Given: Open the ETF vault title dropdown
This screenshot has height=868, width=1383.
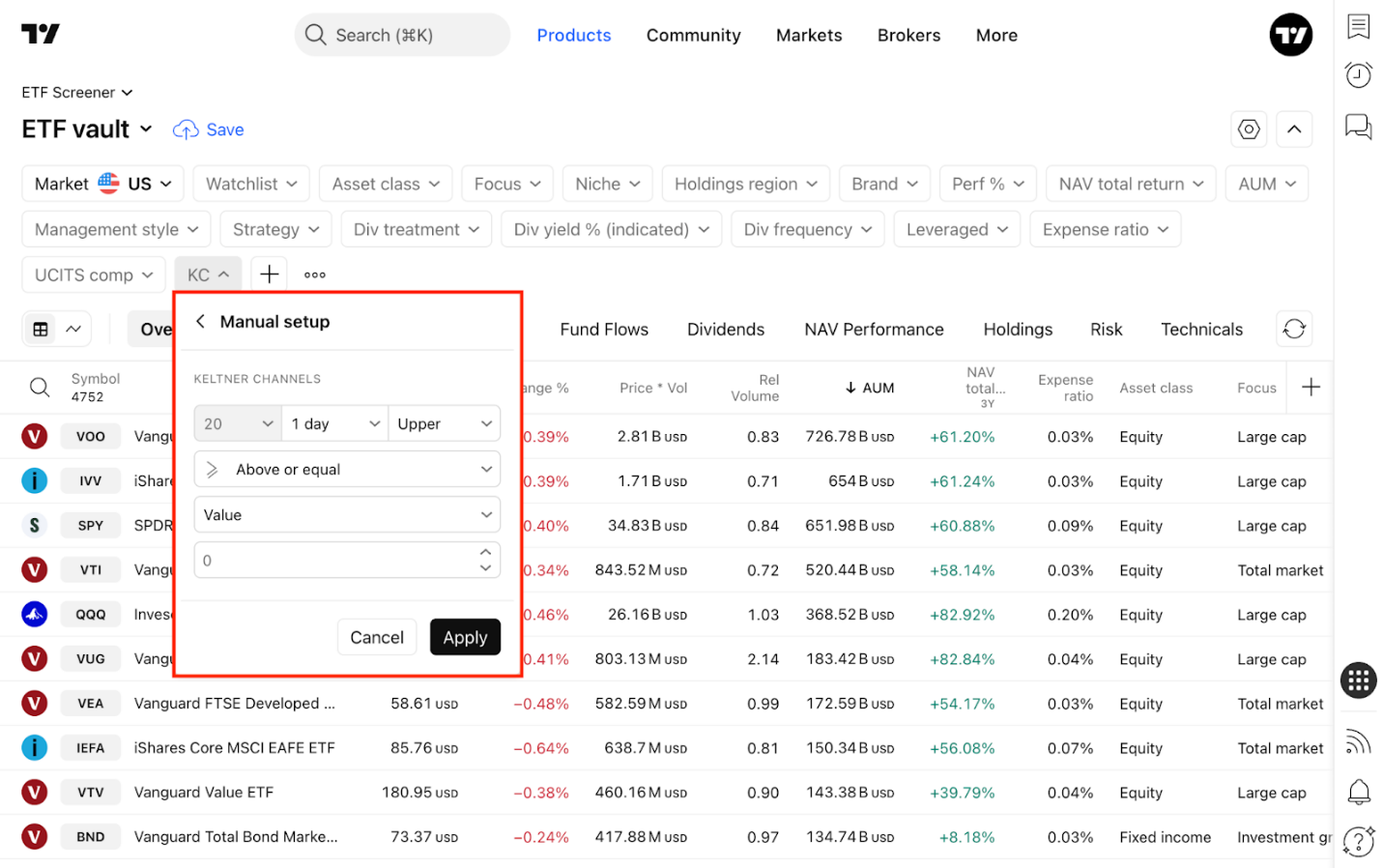Looking at the screenshot, I should coord(87,129).
